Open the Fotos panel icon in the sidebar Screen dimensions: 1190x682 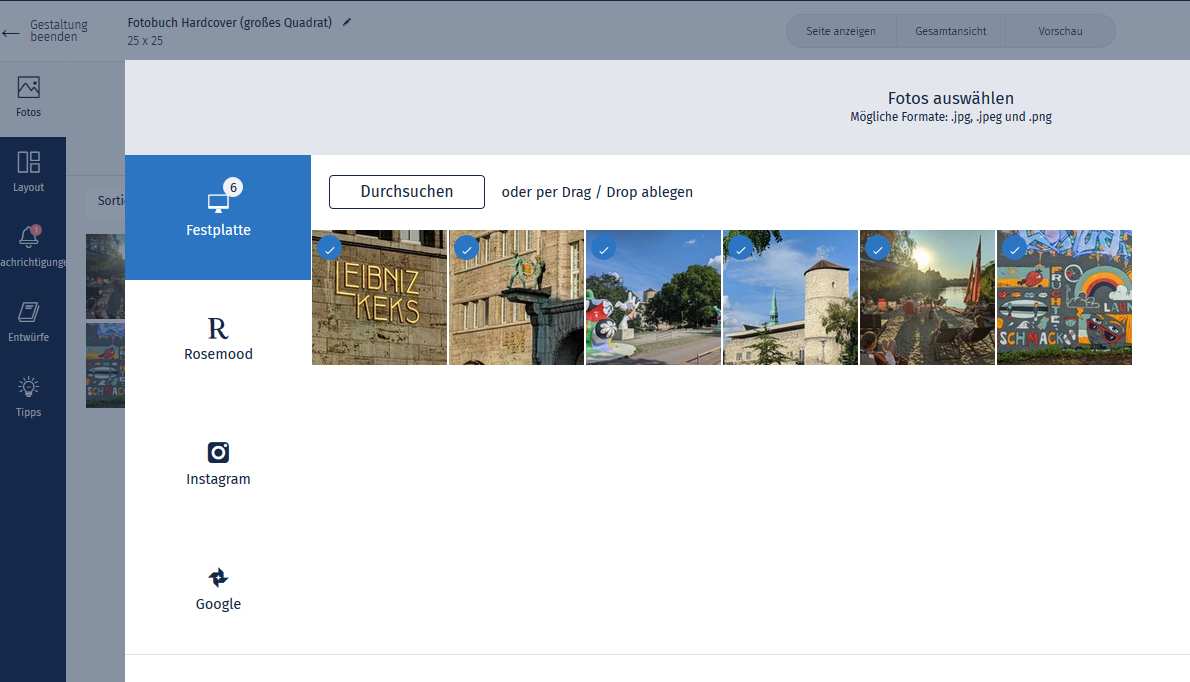(28, 87)
